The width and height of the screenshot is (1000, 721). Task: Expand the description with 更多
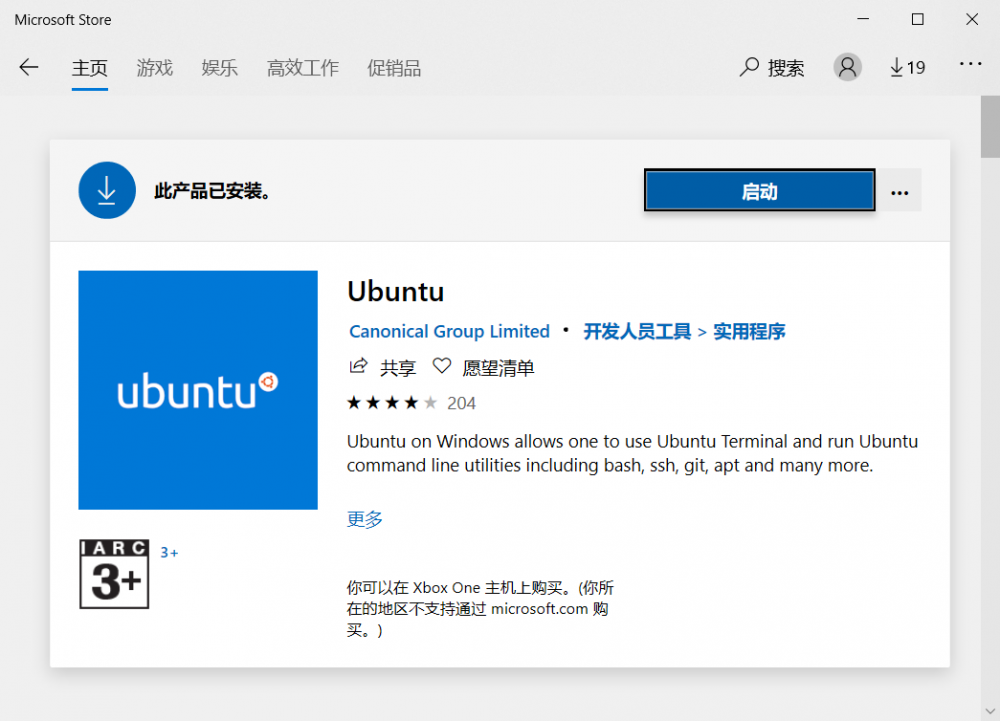(364, 518)
